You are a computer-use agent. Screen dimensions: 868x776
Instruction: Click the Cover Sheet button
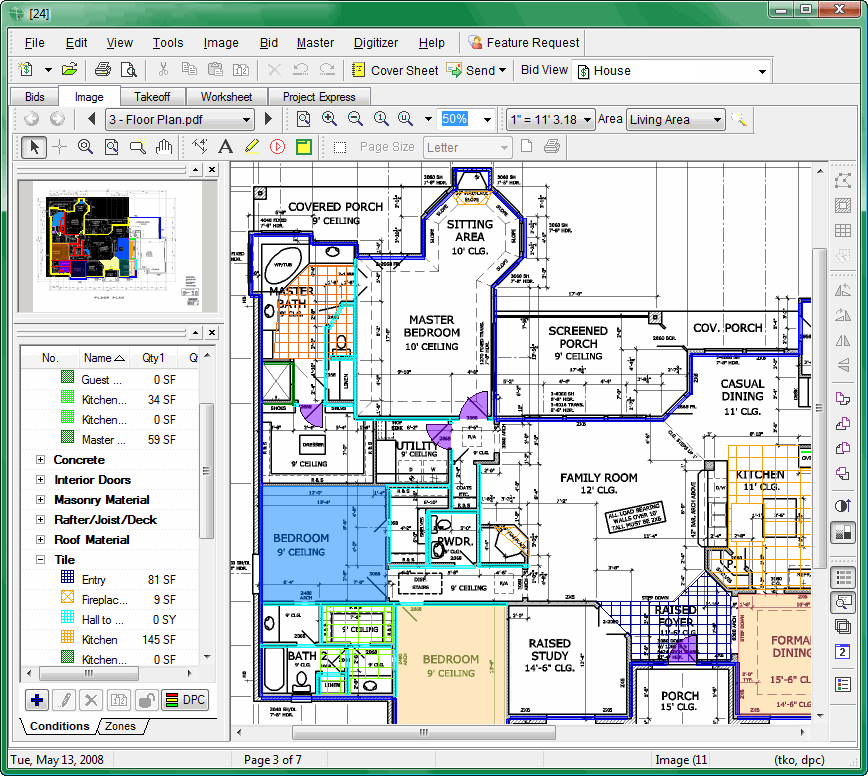click(395, 70)
